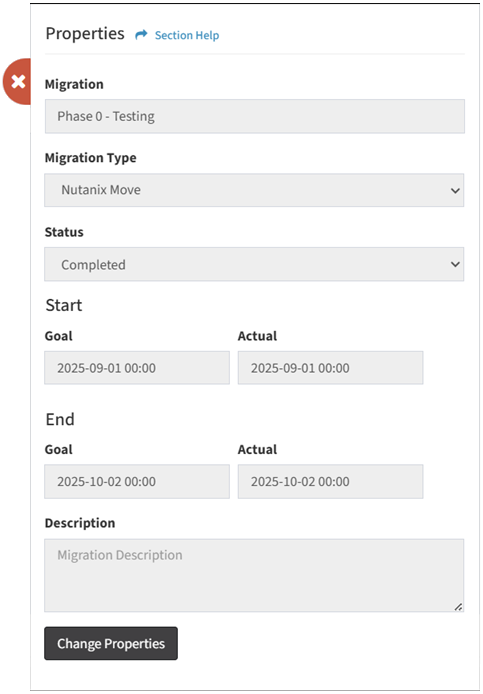Viewport: 483px width, 694px height.
Task: Focus the Migration Description text area
Action: [x=254, y=575]
